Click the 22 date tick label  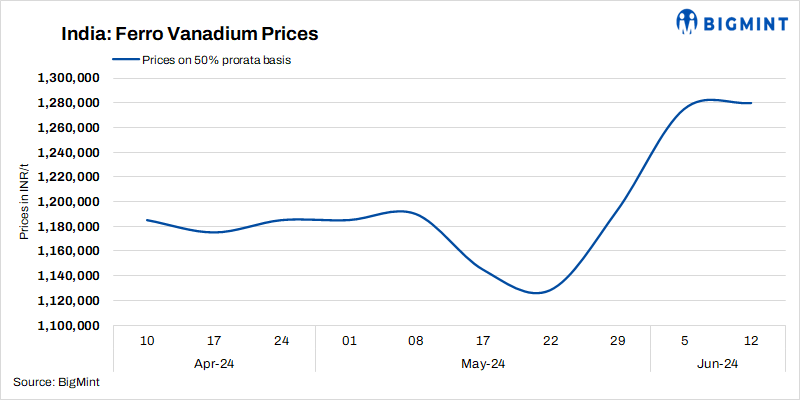click(550, 341)
